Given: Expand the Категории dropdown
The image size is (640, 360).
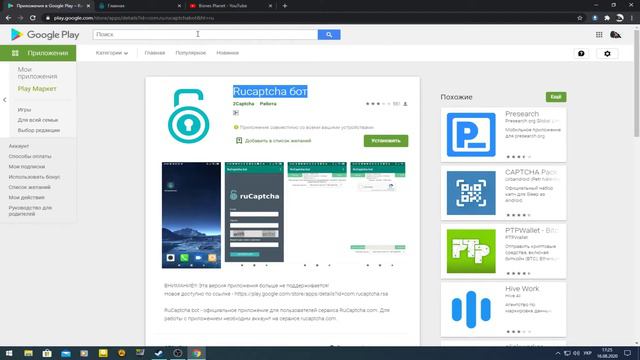Looking at the screenshot, I should click(x=112, y=53).
